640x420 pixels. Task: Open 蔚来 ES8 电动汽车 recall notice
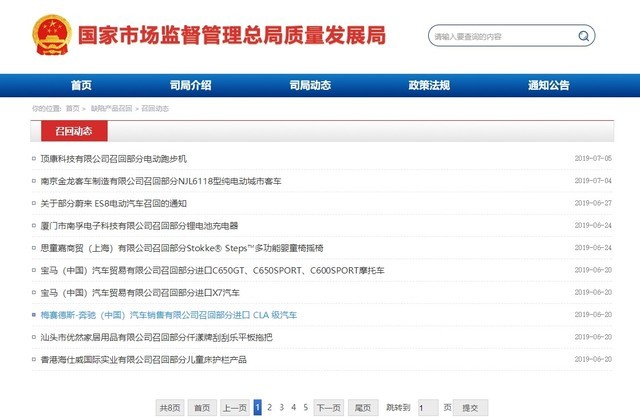tap(113, 203)
